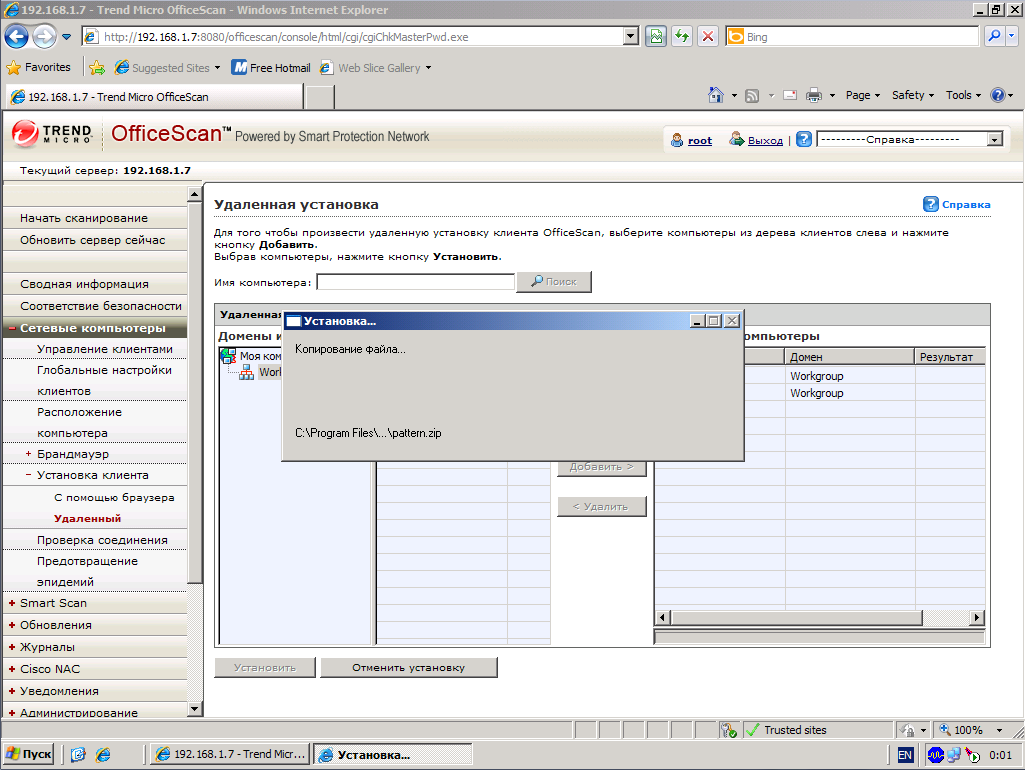The image size is (1025, 770).
Task: Click the Stop loading icon
Action: click(x=707, y=37)
